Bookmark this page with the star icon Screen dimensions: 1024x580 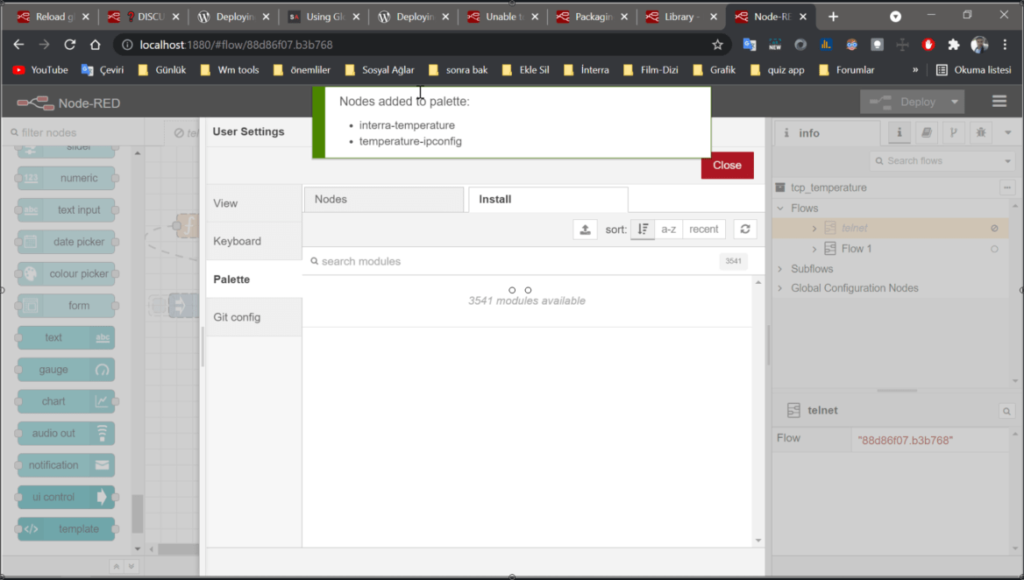click(718, 44)
